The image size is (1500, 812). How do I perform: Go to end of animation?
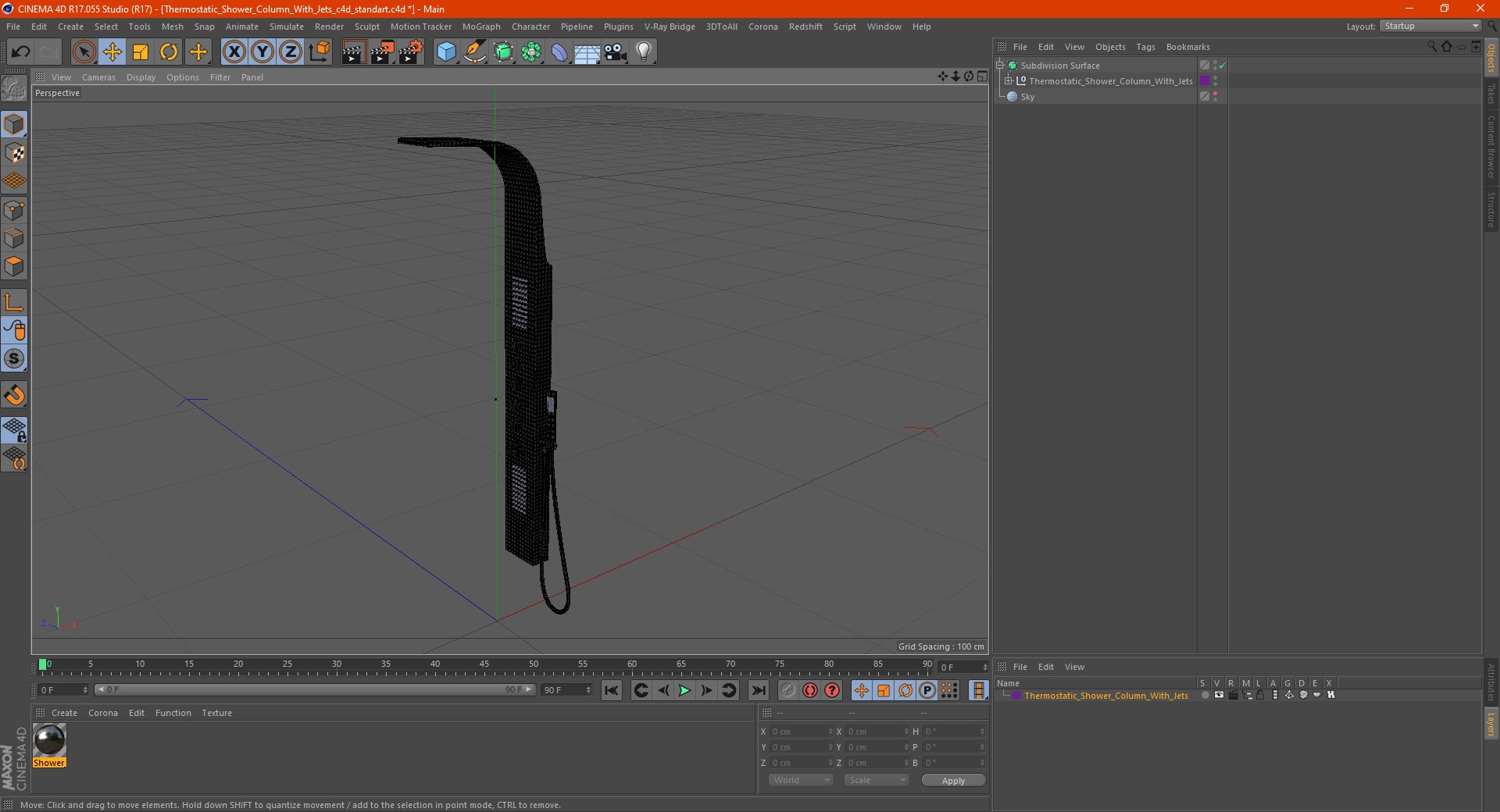(758, 690)
